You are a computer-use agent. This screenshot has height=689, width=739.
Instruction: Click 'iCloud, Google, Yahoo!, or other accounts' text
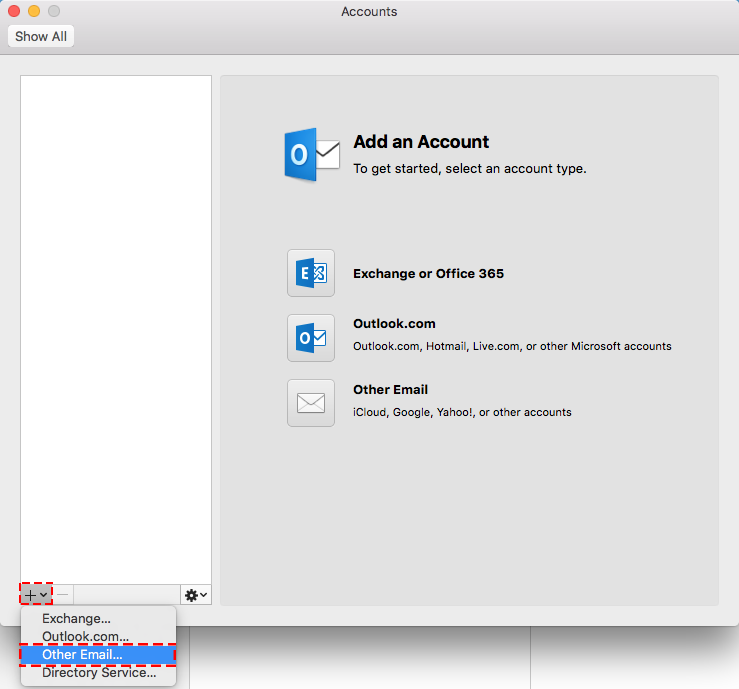[462, 412]
